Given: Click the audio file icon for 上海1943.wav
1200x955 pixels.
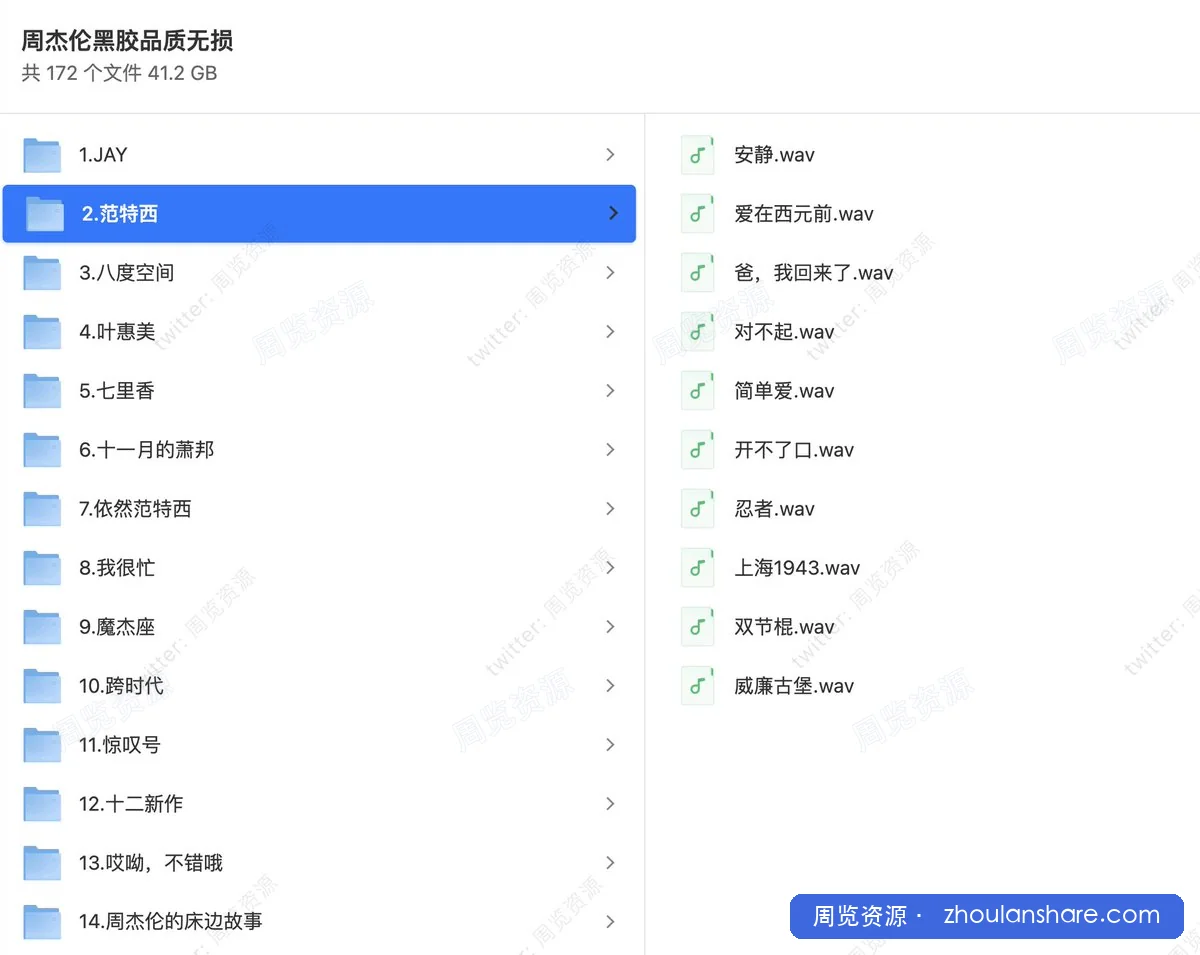Looking at the screenshot, I should coord(698,568).
